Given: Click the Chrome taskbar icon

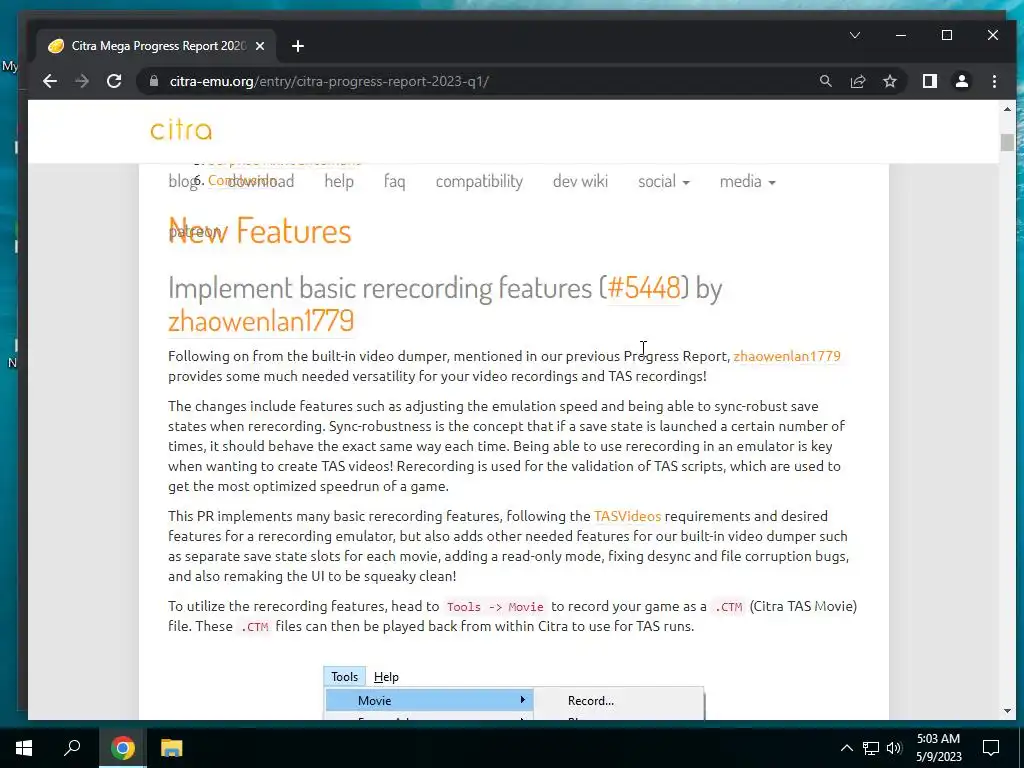Looking at the screenshot, I should click(x=122, y=748).
